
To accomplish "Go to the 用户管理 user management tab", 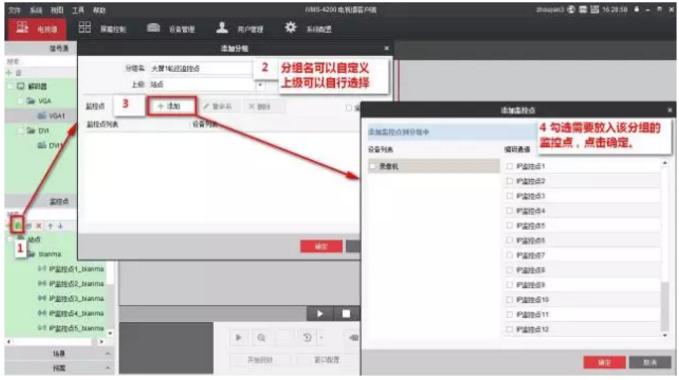I will click(x=239, y=29).
